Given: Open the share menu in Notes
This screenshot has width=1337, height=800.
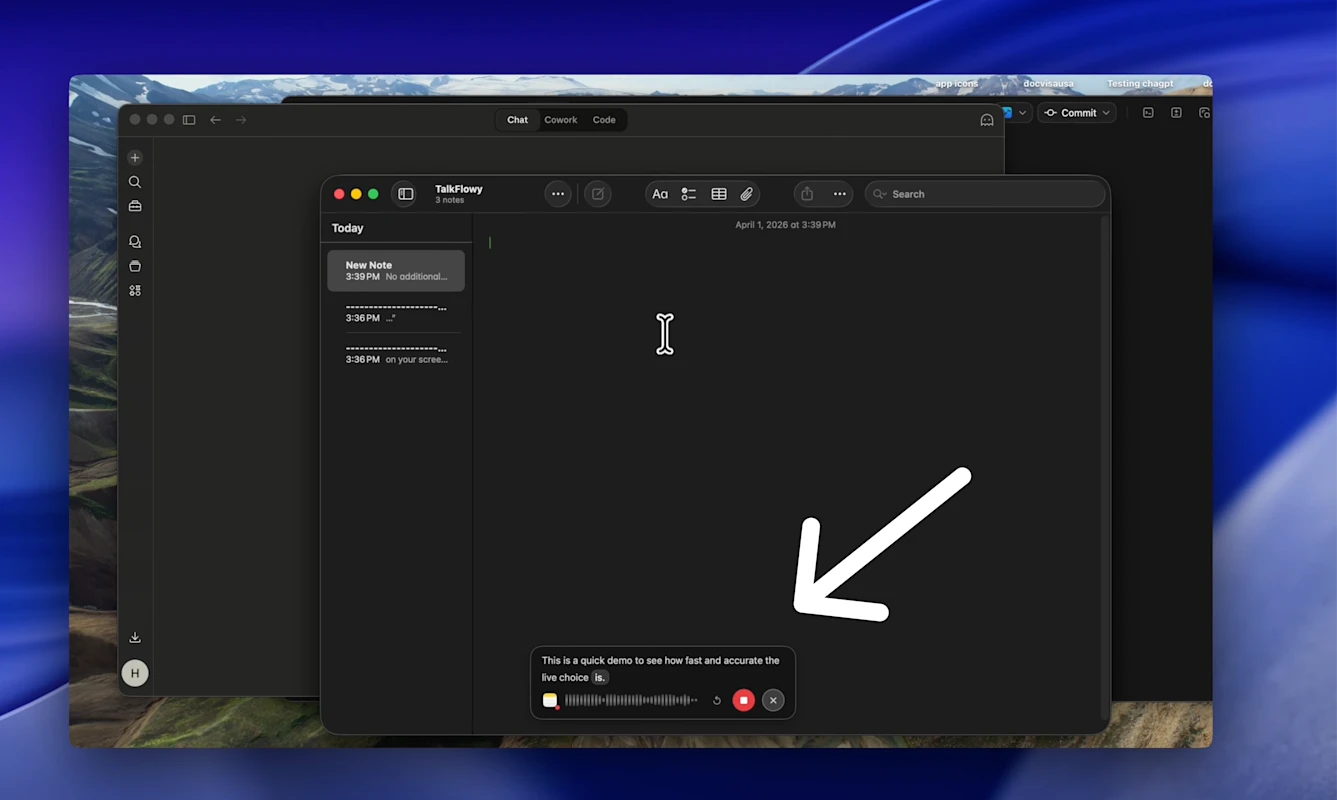Looking at the screenshot, I should [807, 194].
